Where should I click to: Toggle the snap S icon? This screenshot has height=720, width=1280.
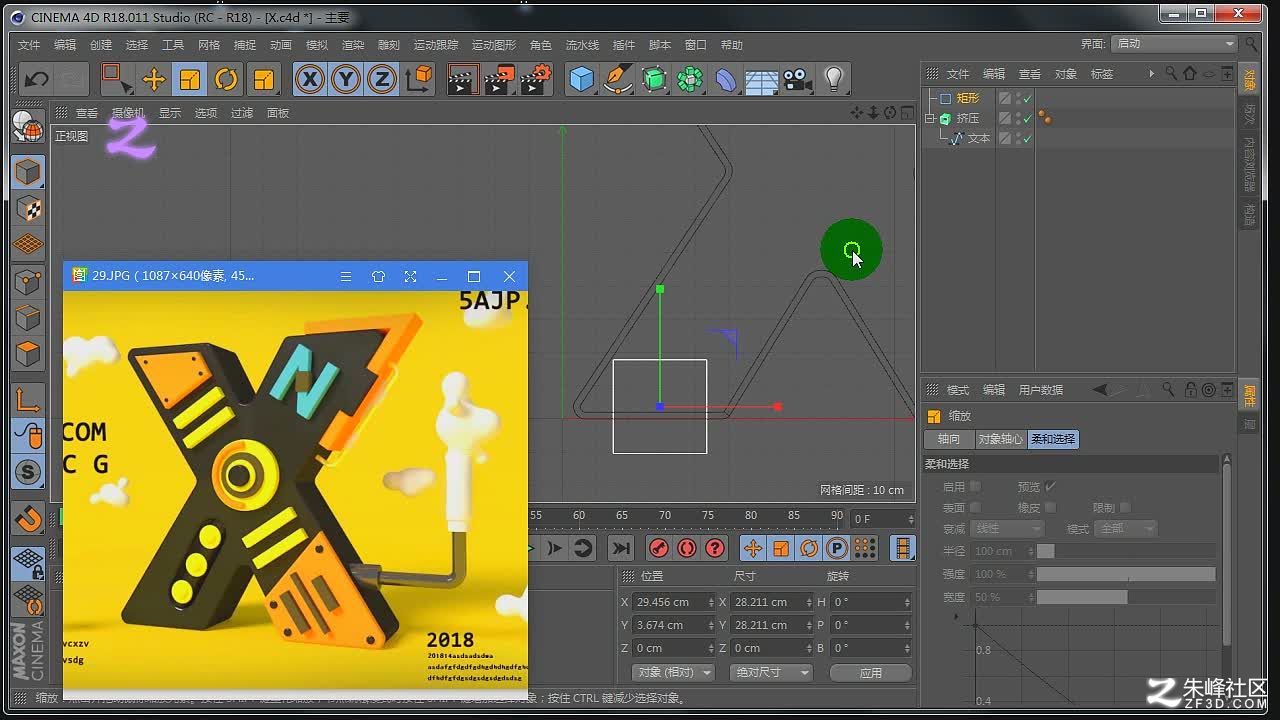pos(28,472)
